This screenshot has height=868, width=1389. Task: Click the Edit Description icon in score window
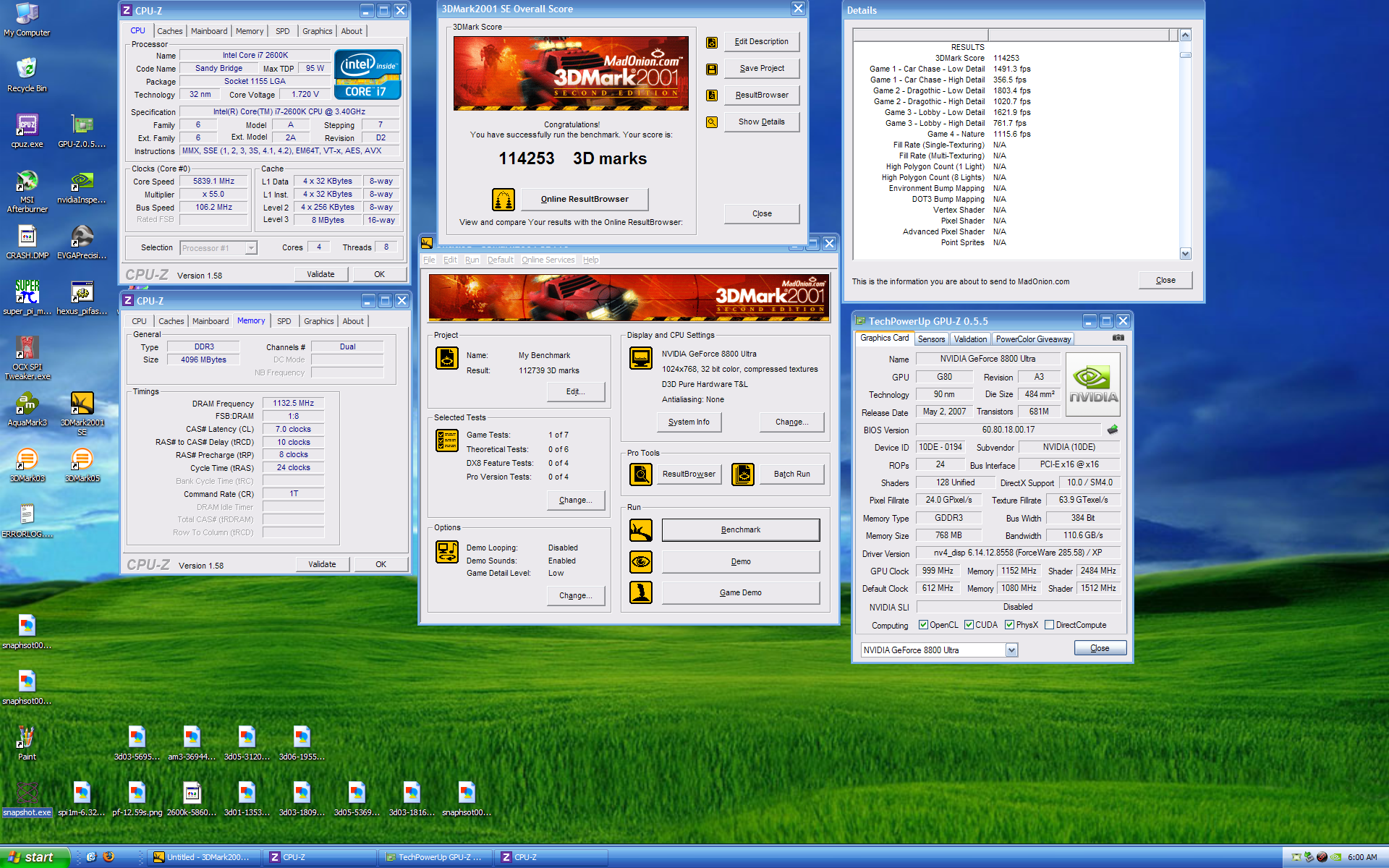tap(712, 42)
